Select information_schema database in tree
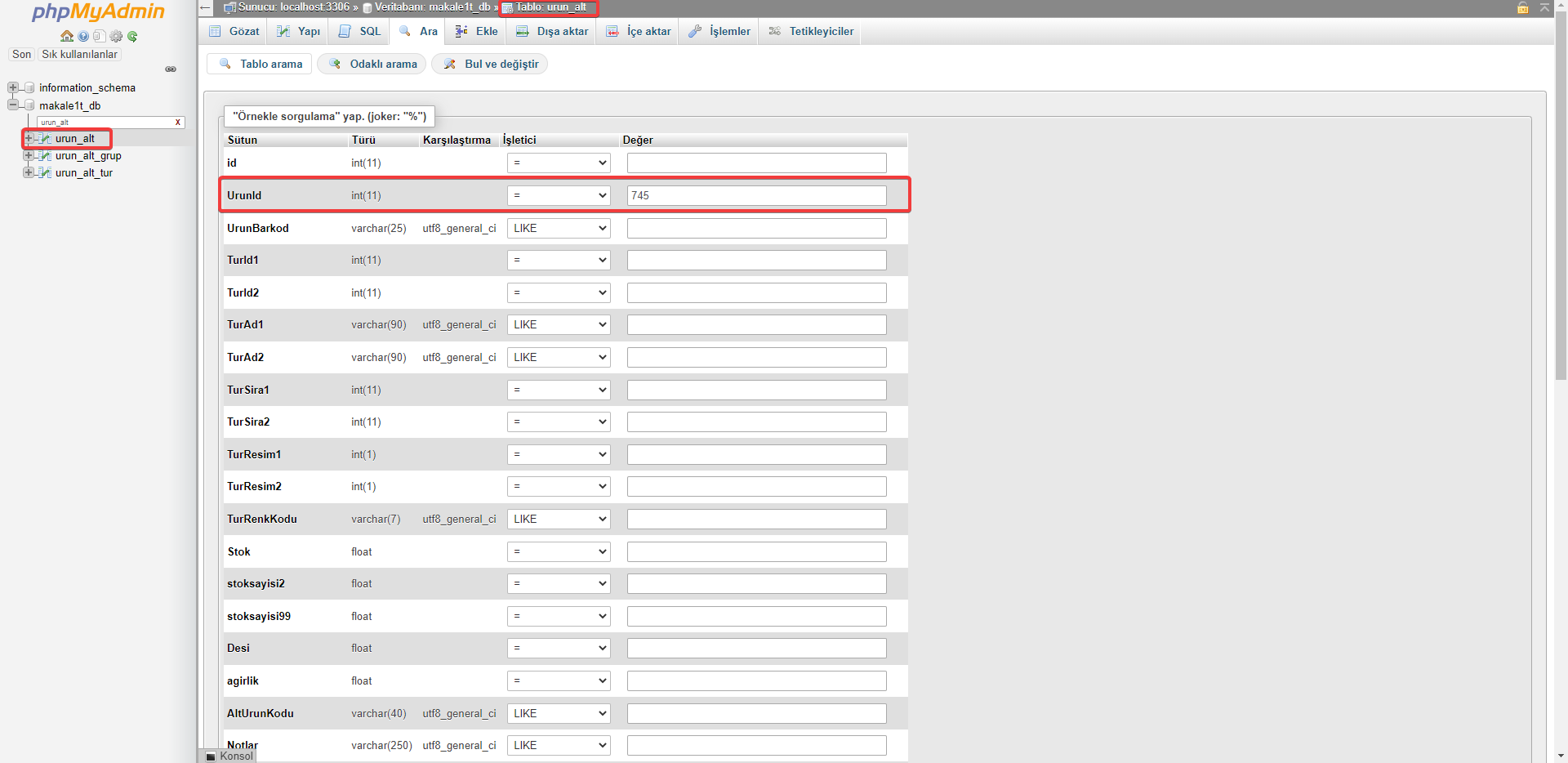 [x=87, y=87]
